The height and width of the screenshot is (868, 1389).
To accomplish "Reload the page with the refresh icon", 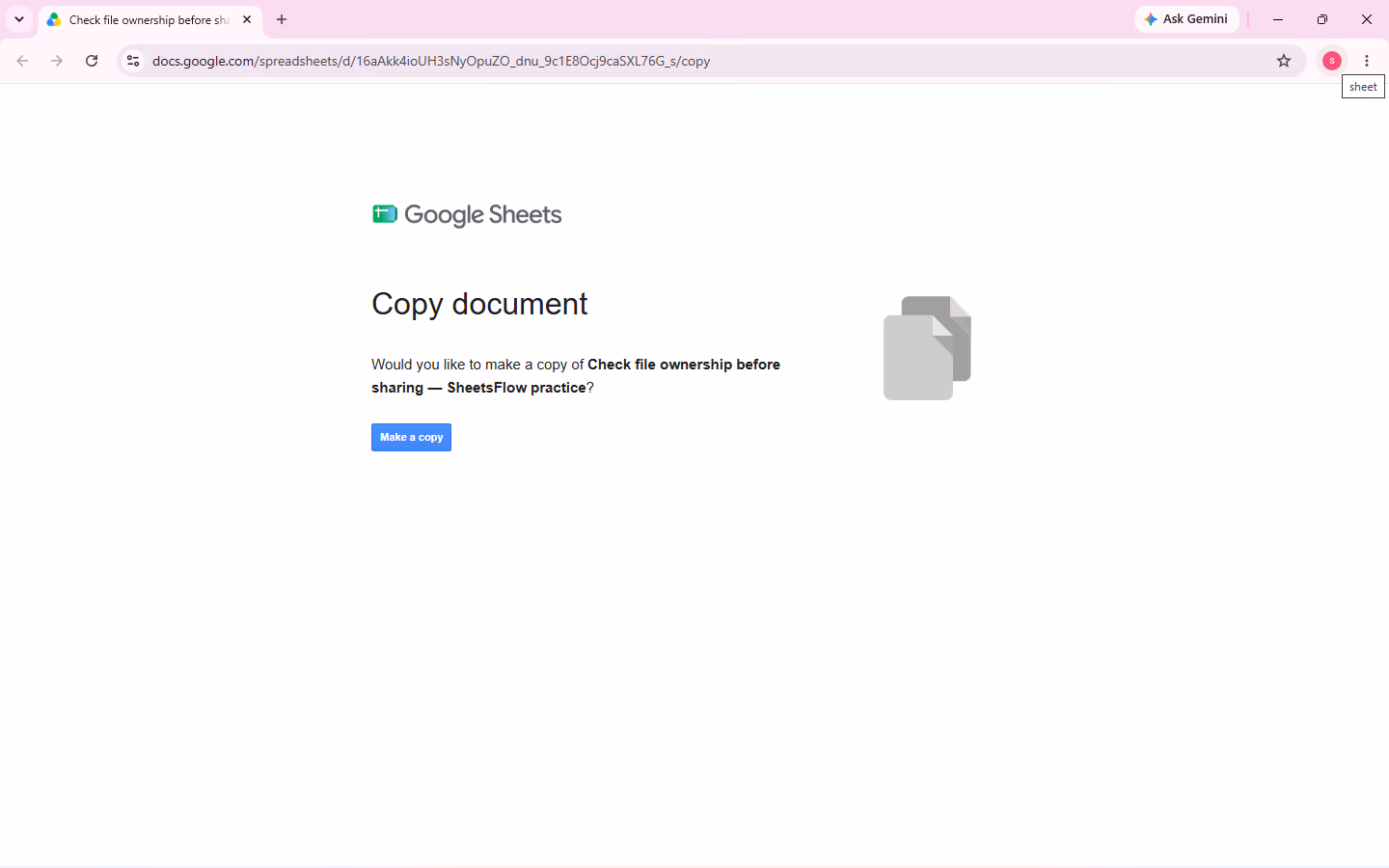I will (x=92, y=61).
